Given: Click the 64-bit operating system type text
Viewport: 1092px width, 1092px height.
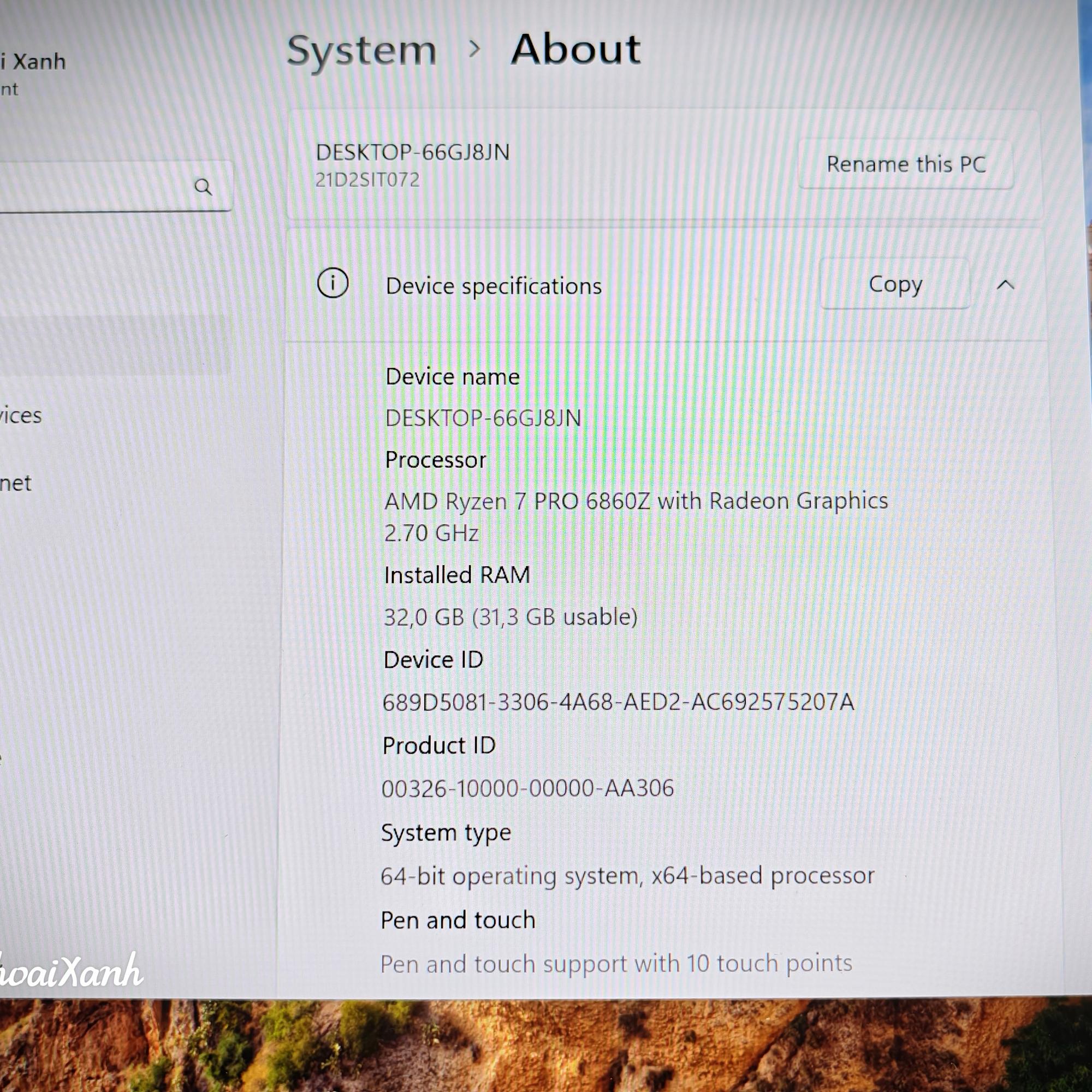Looking at the screenshot, I should (x=627, y=876).
